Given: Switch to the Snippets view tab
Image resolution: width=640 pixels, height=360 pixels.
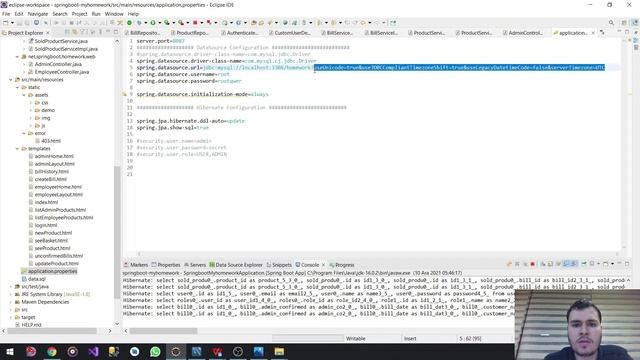Looking at the screenshot, I should [279, 265].
